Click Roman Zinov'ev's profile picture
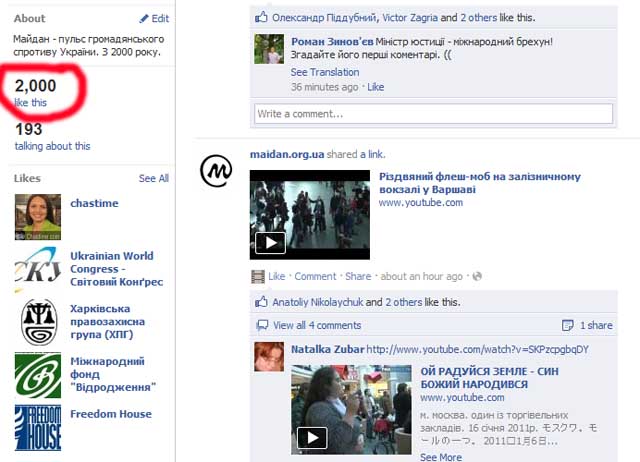Image resolution: width=640 pixels, height=462 pixels. (x=268, y=50)
